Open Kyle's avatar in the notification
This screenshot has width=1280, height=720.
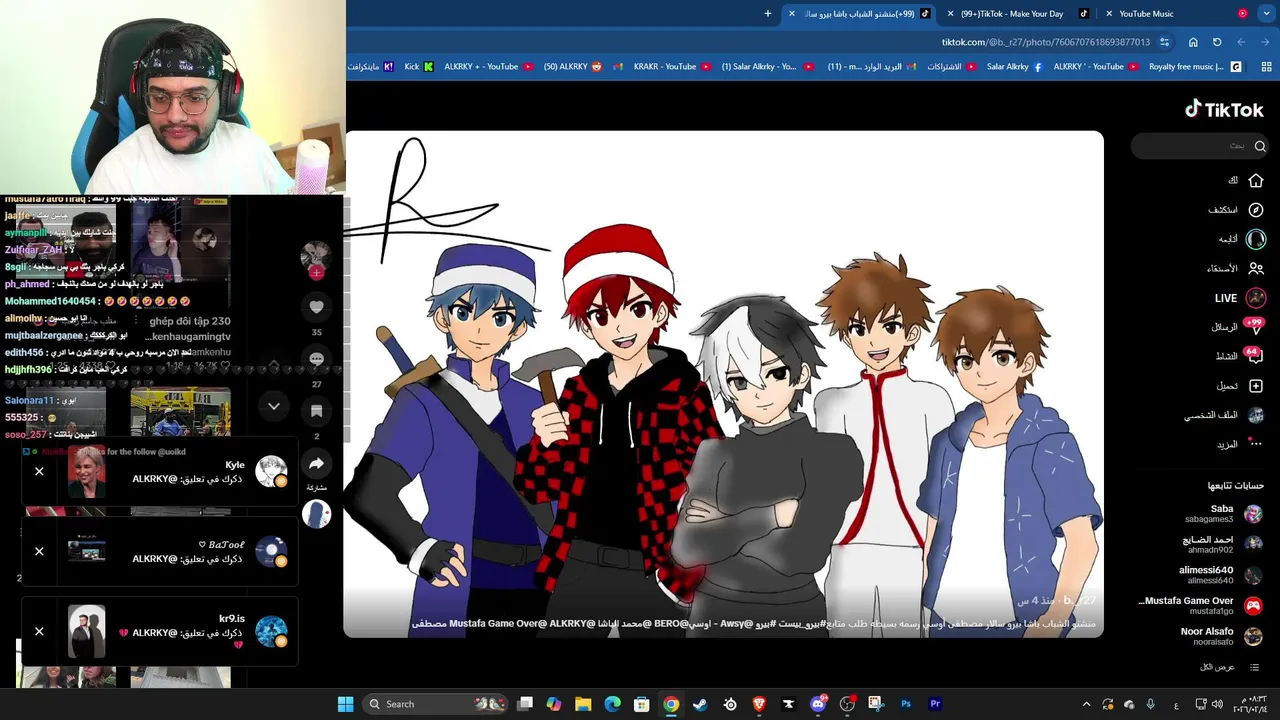pyautogui.click(x=271, y=471)
